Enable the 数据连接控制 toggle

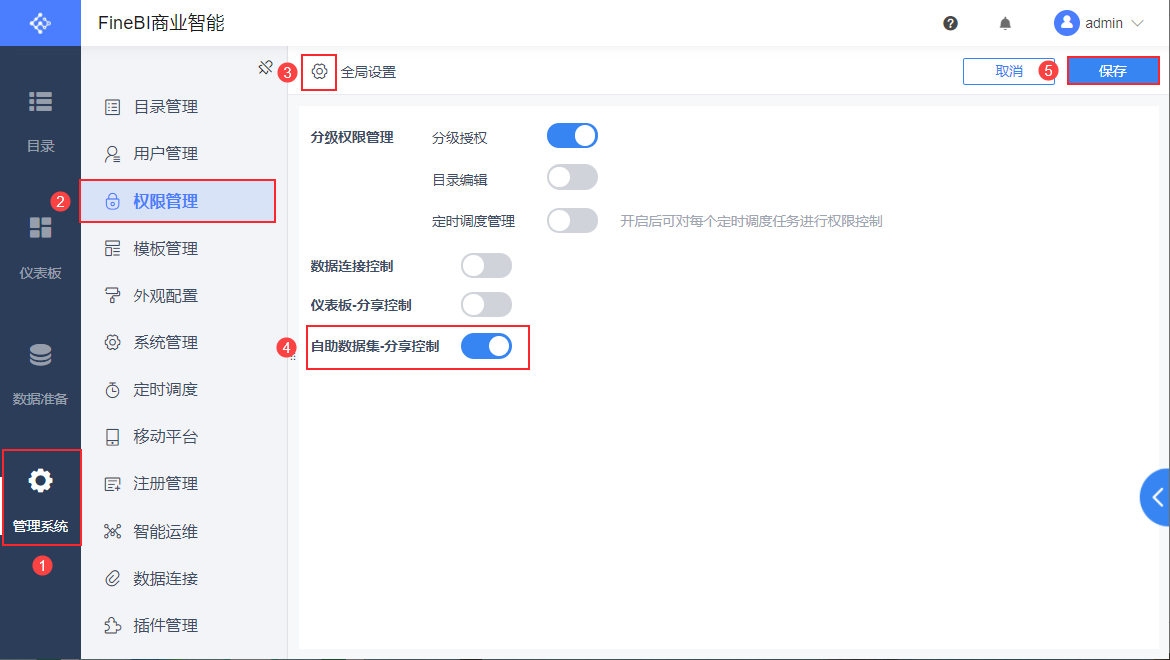click(486, 265)
